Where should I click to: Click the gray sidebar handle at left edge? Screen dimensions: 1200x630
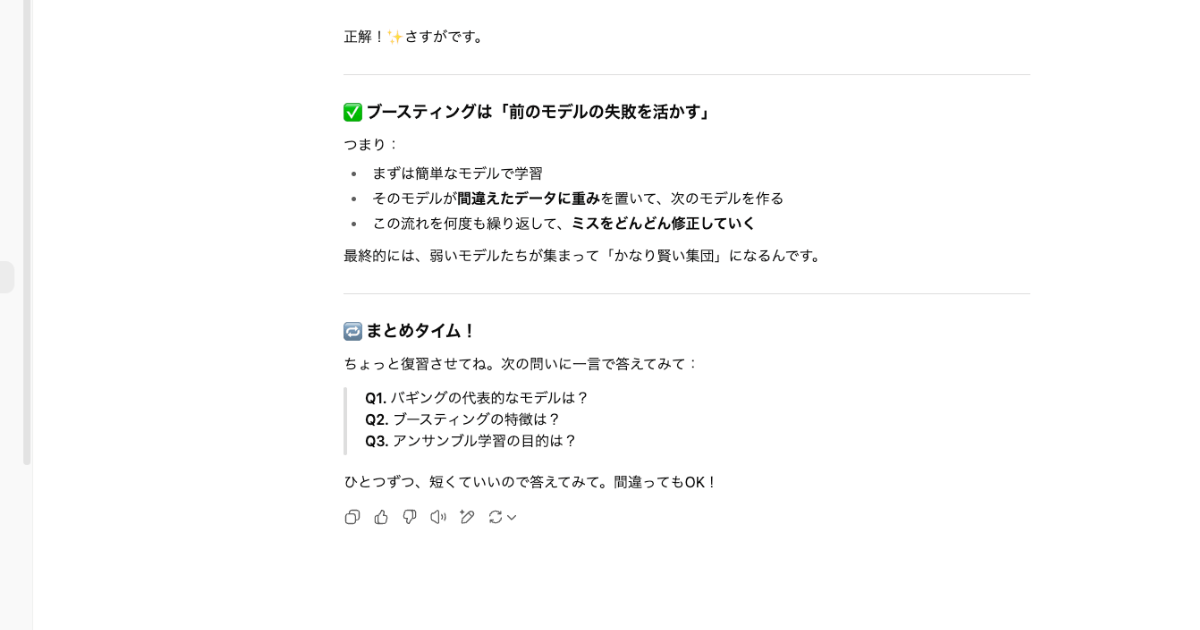coord(6,277)
